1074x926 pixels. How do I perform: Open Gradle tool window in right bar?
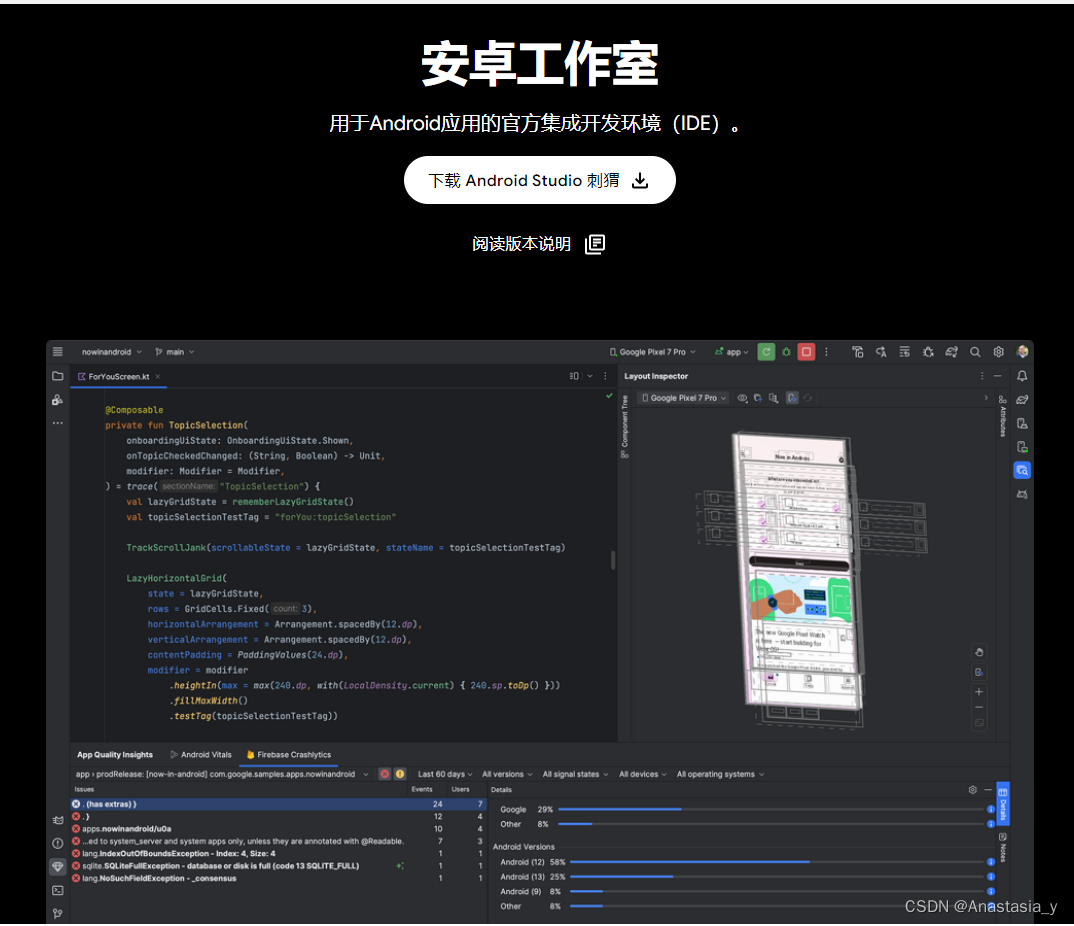click(x=1022, y=399)
